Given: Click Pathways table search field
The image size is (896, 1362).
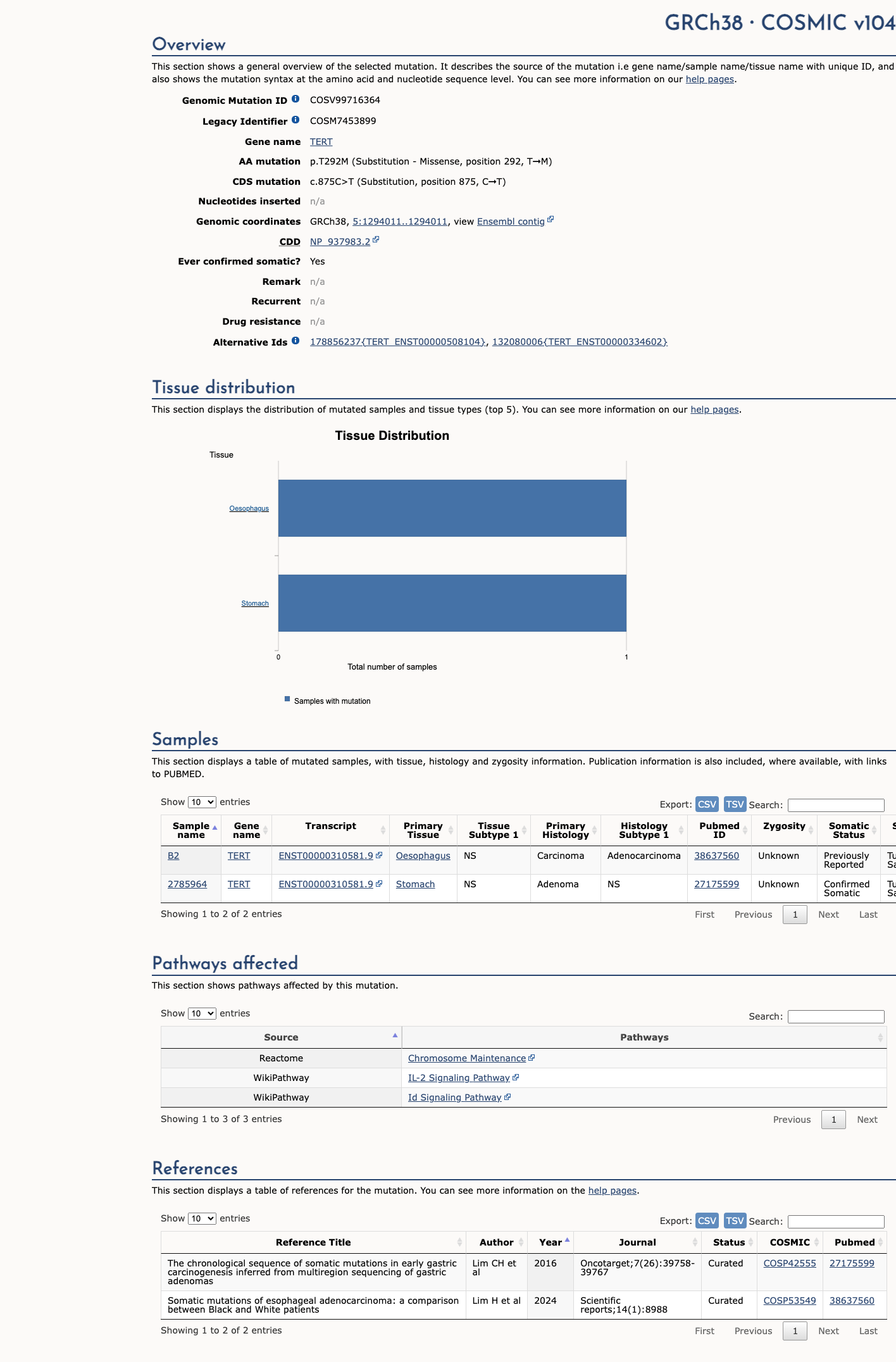Looking at the screenshot, I should pyautogui.click(x=836, y=1016).
